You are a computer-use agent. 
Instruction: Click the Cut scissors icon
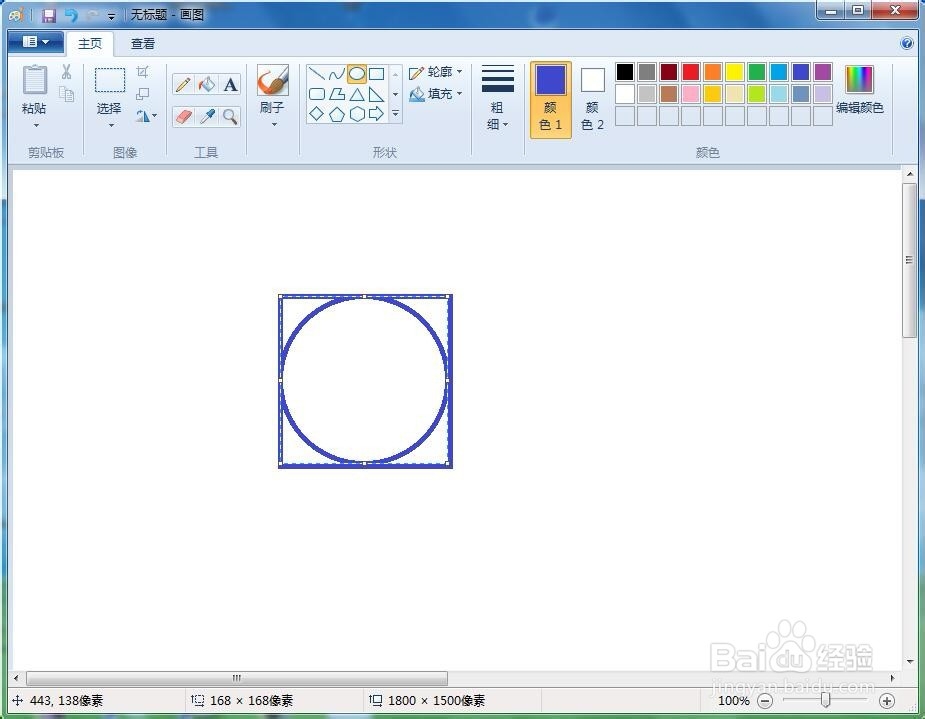(66, 72)
